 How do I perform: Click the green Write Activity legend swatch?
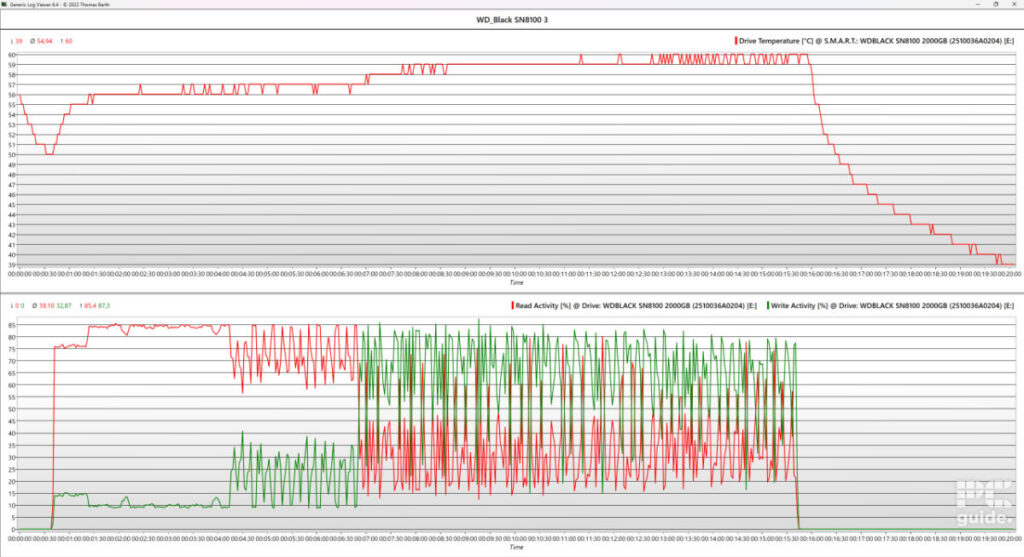(768, 305)
